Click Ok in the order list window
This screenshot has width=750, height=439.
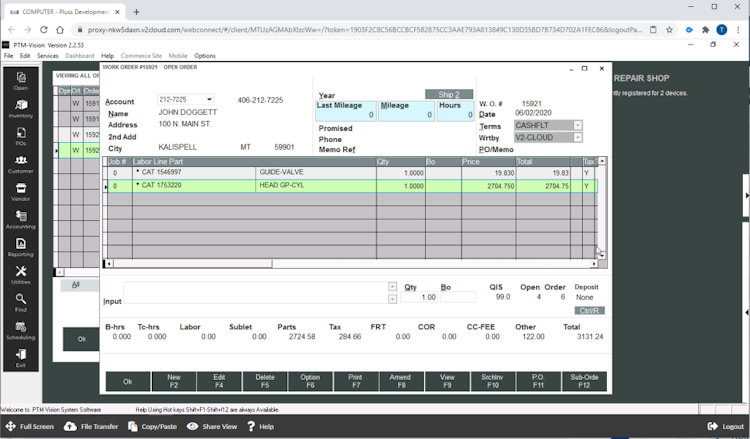tap(82, 339)
